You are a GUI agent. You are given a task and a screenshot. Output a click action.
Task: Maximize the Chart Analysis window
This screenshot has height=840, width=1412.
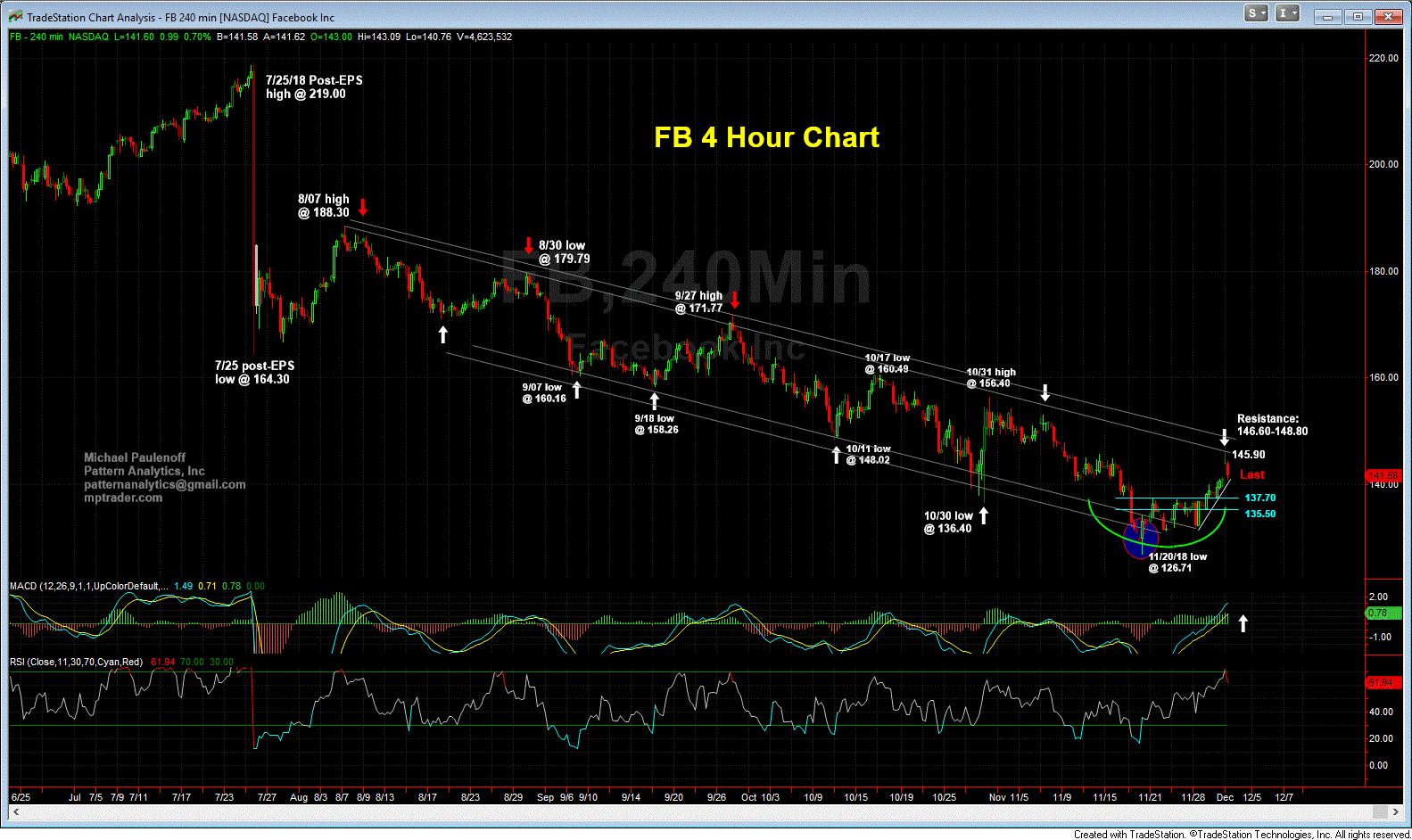1358,16
